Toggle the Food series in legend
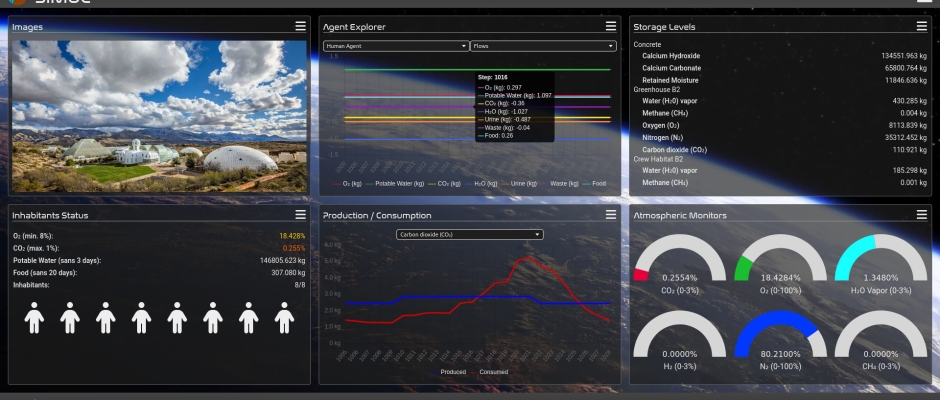The image size is (940, 400). [x=596, y=184]
